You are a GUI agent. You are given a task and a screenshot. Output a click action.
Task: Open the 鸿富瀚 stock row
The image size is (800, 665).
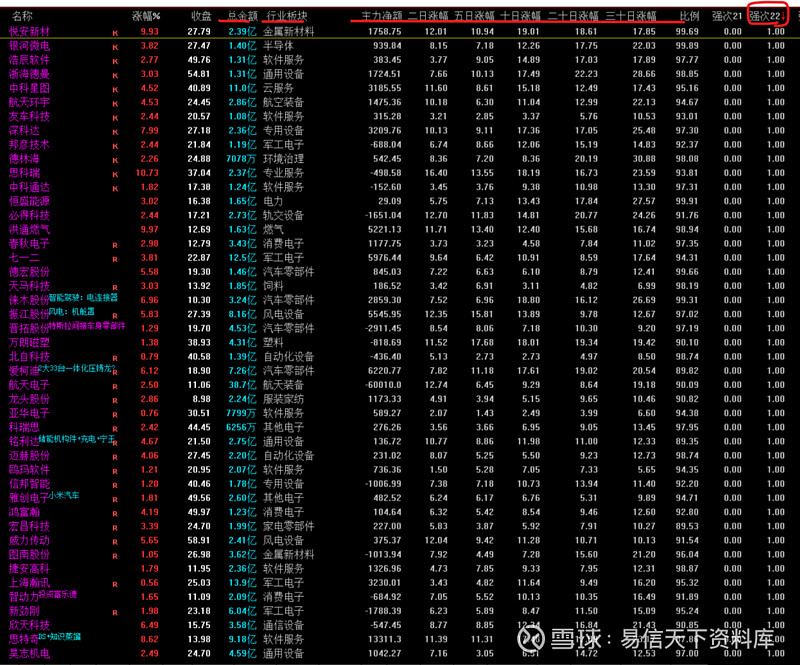pyautogui.click(x=24, y=512)
